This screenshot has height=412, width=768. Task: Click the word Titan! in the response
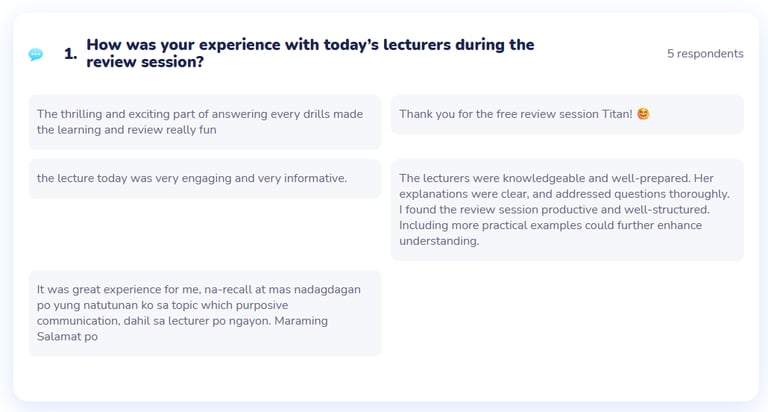click(617, 114)
